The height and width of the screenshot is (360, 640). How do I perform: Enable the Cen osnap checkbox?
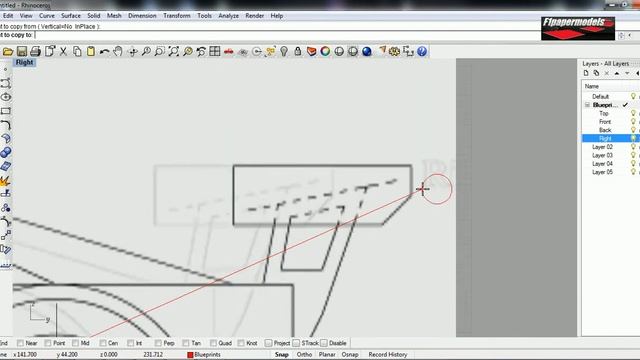tap(103, 343)
